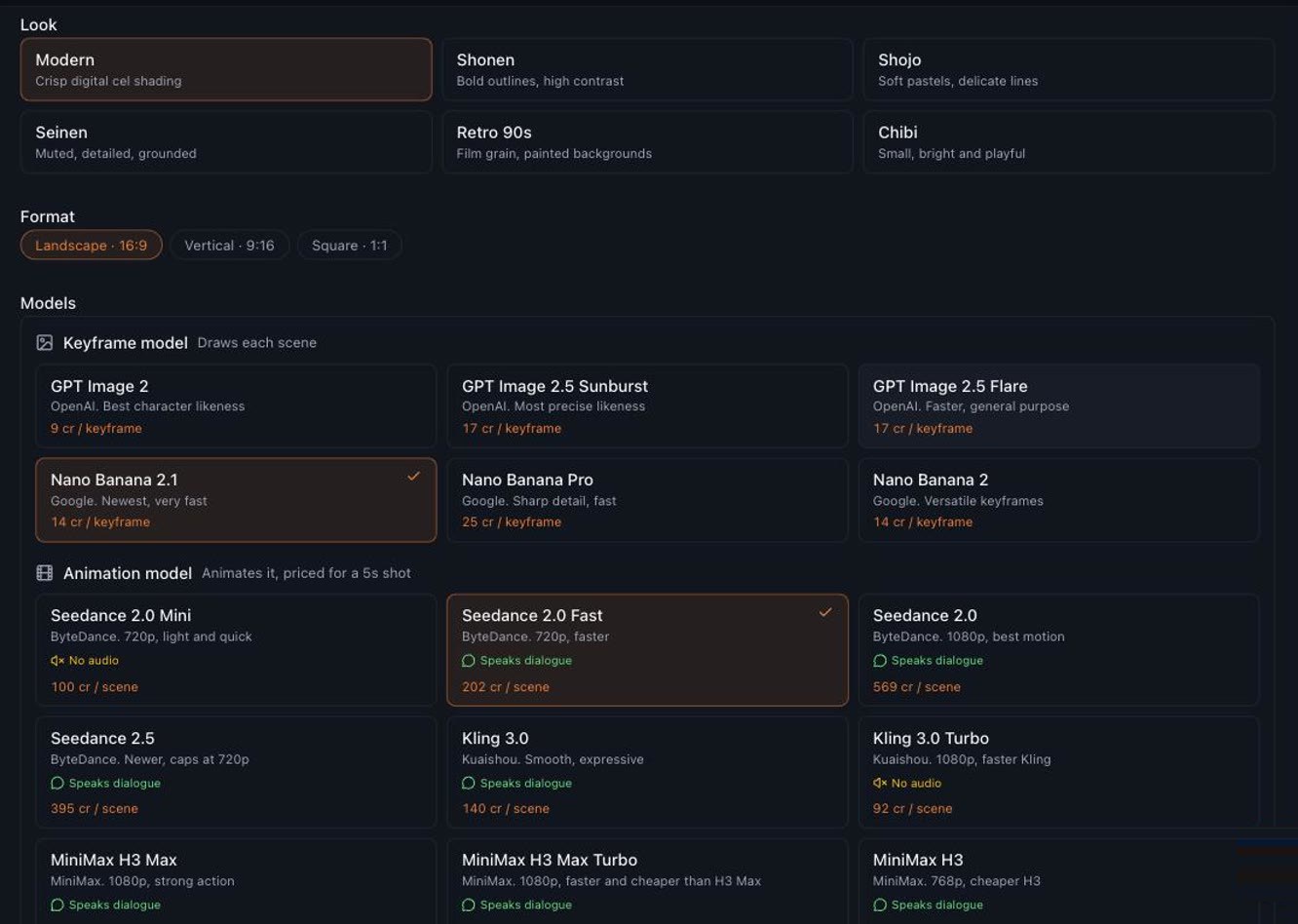Select the Nano Banana 2.1 card
Viewport: 1298px width, 924px height.
pyautogui.click(x=236, y=500)
